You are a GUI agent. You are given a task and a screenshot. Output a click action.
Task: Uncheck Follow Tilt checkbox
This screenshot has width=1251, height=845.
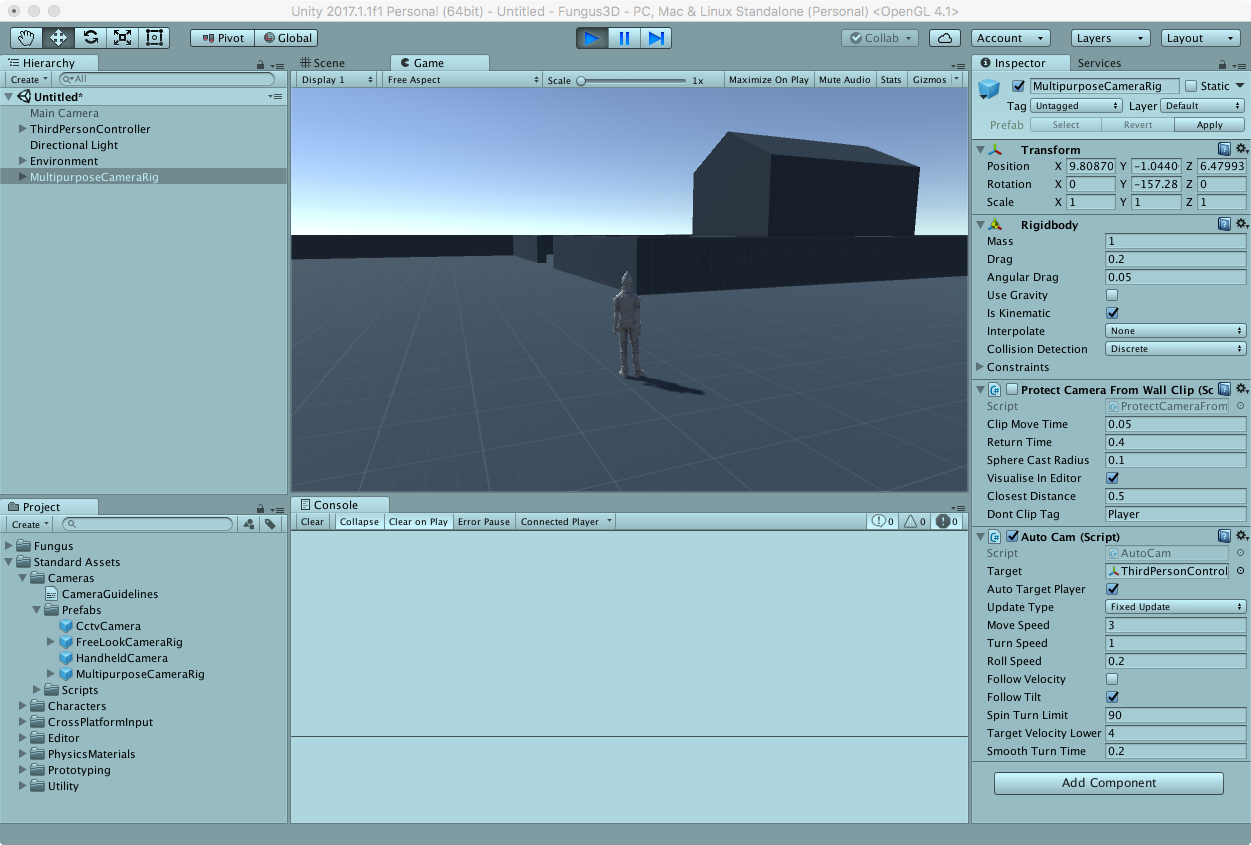point(1112,697)
